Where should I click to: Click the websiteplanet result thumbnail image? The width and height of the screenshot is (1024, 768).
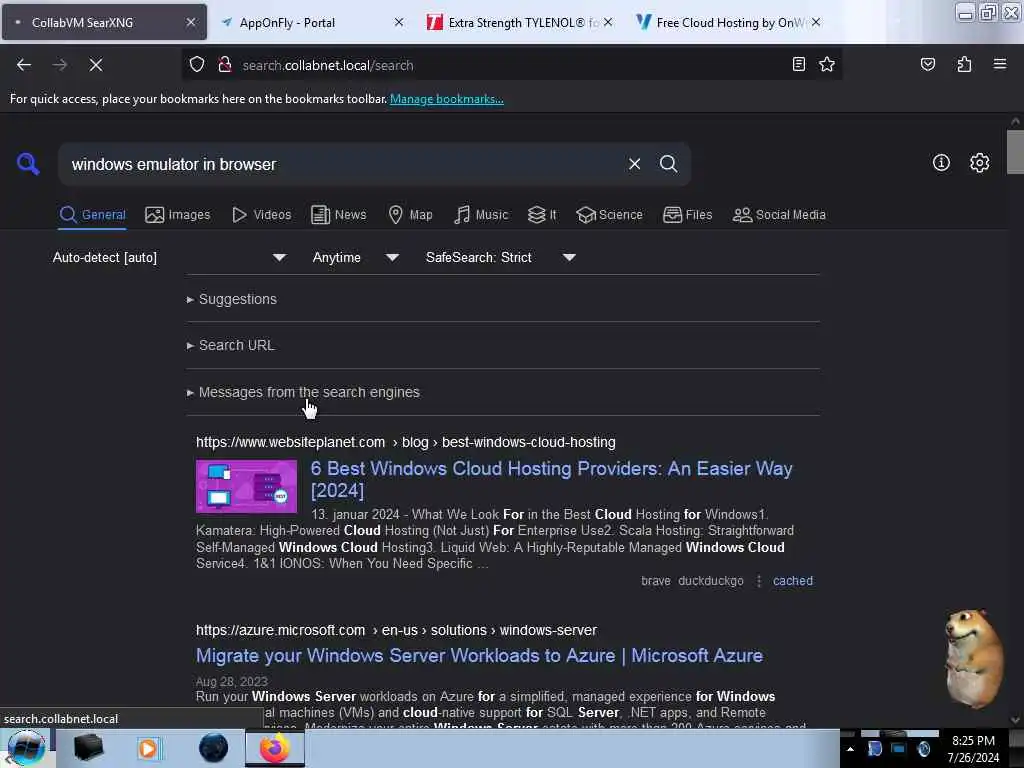(x=246, y=487)
